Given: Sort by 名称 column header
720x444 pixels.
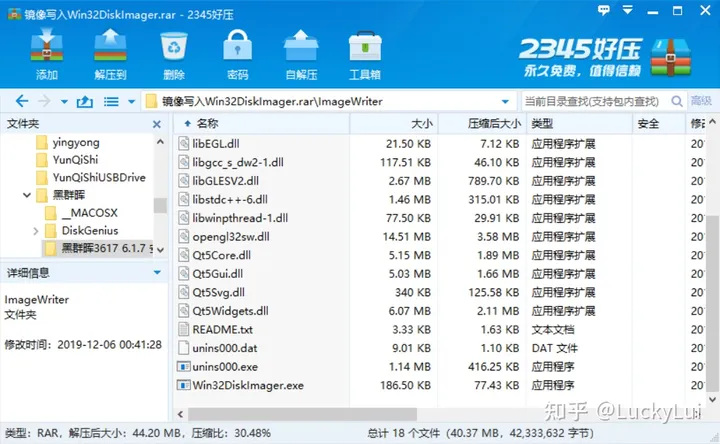Looking at the screenshot, I should pyautogui.click(x=262, y=124).
